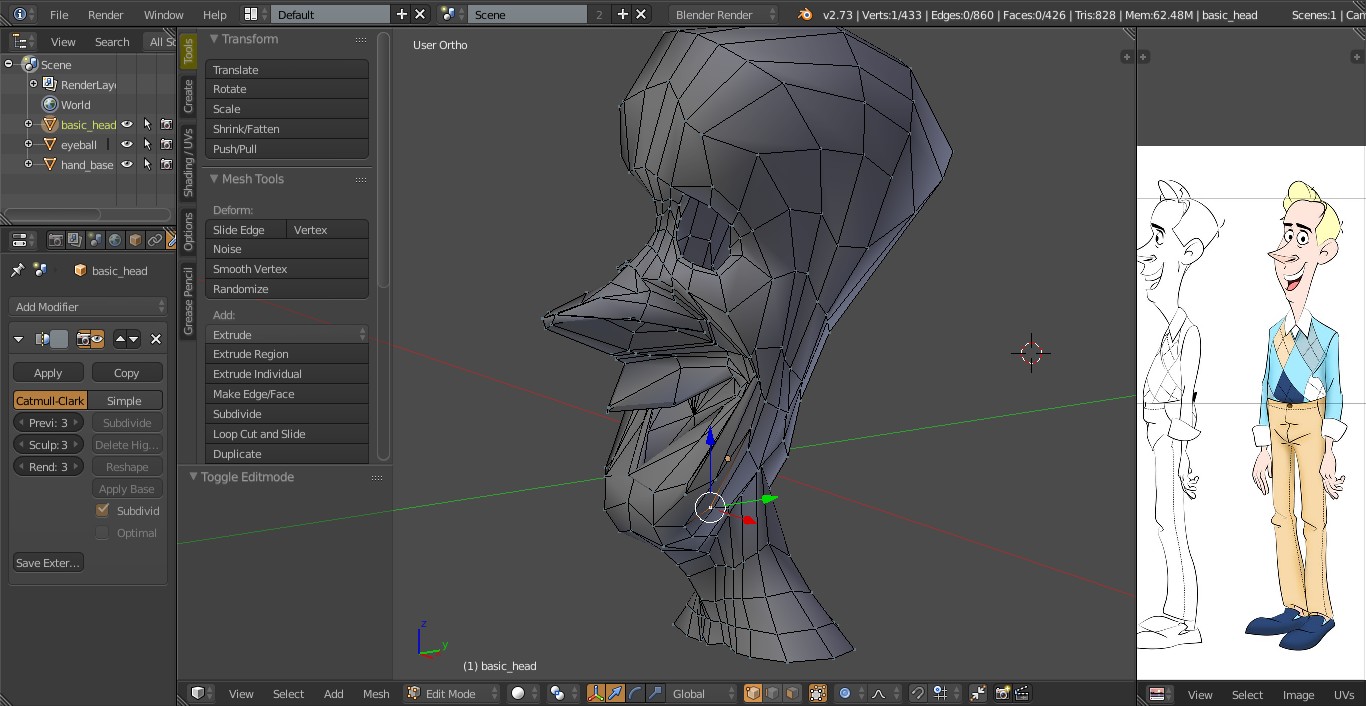Remove the subdivision modifier with X
This screenshot has height=706, width=1366.
(x=156, y=339)
